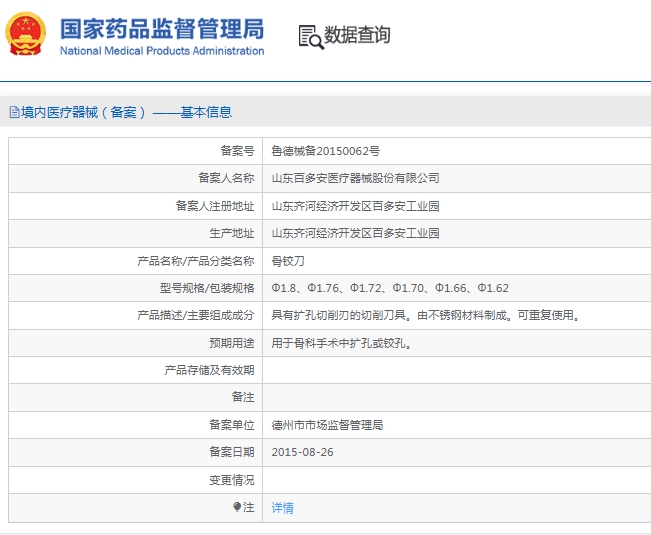
Task: Select the 生产地址 label
Action: 232,233
